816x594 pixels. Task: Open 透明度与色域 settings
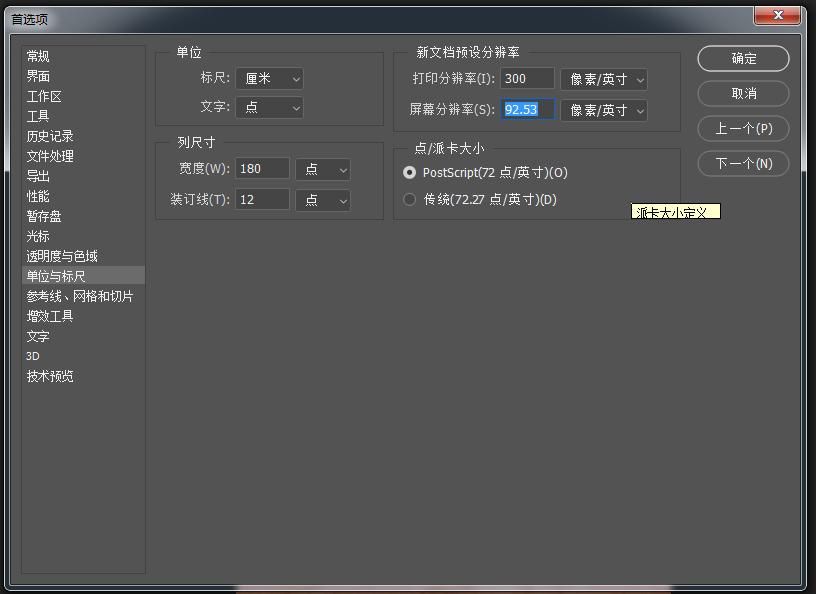[x=55, y=256]
